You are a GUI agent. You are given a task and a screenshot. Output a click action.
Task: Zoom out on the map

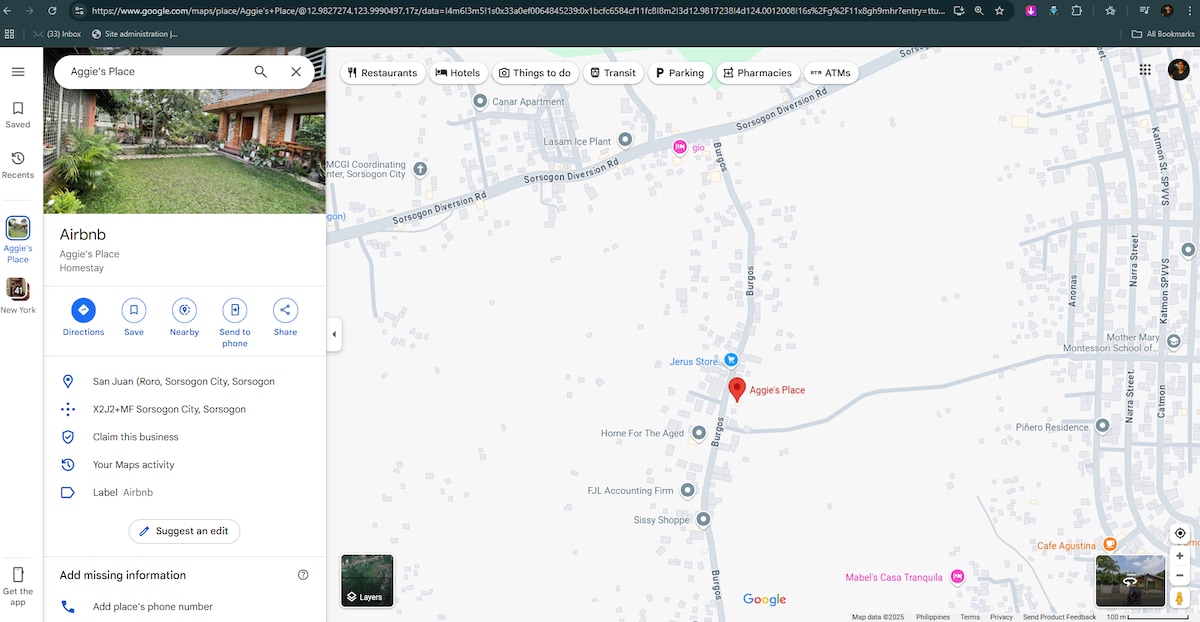coord(1180,575)
